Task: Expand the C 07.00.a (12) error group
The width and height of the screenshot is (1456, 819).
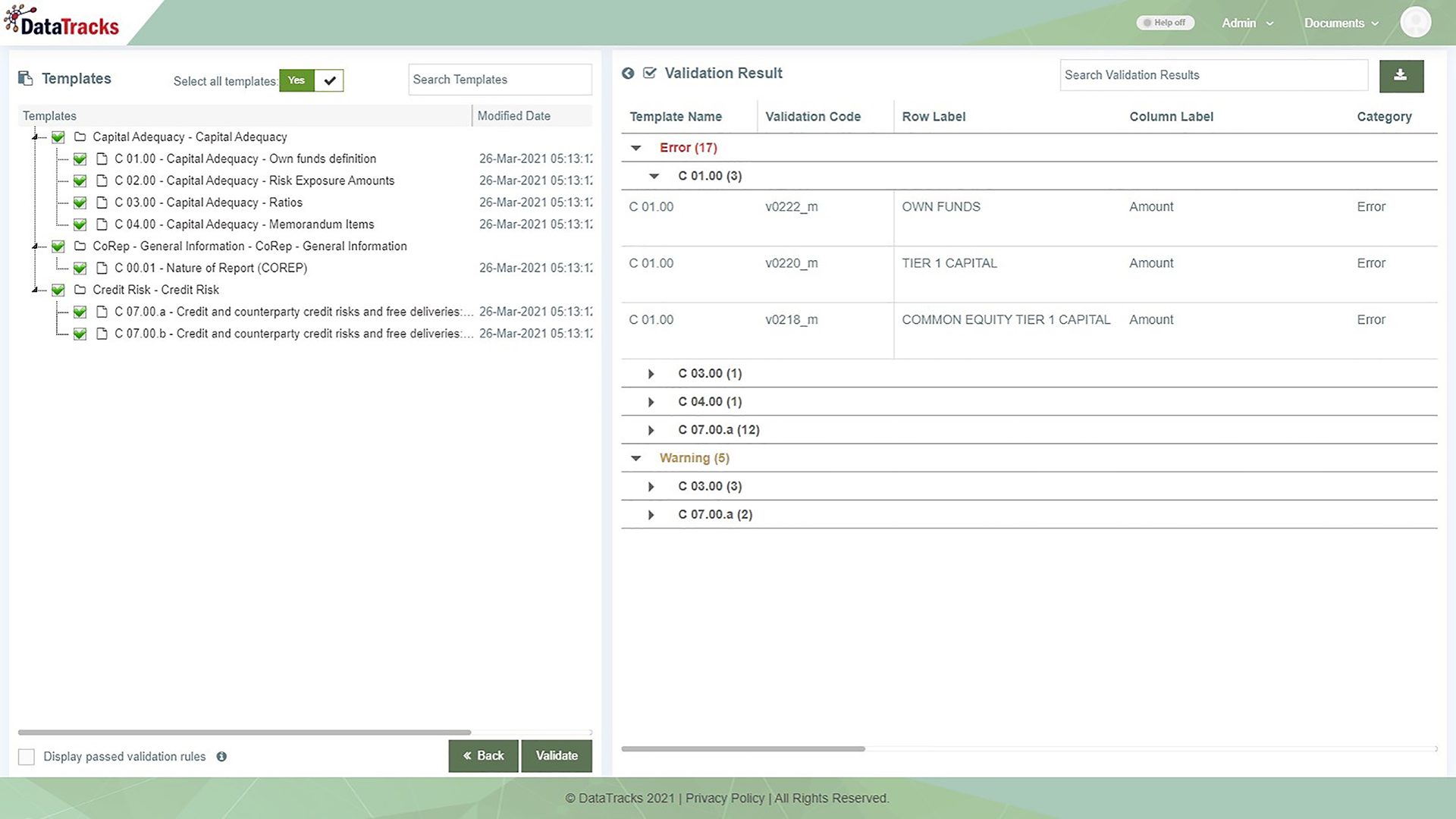Action: click(651, 430)
